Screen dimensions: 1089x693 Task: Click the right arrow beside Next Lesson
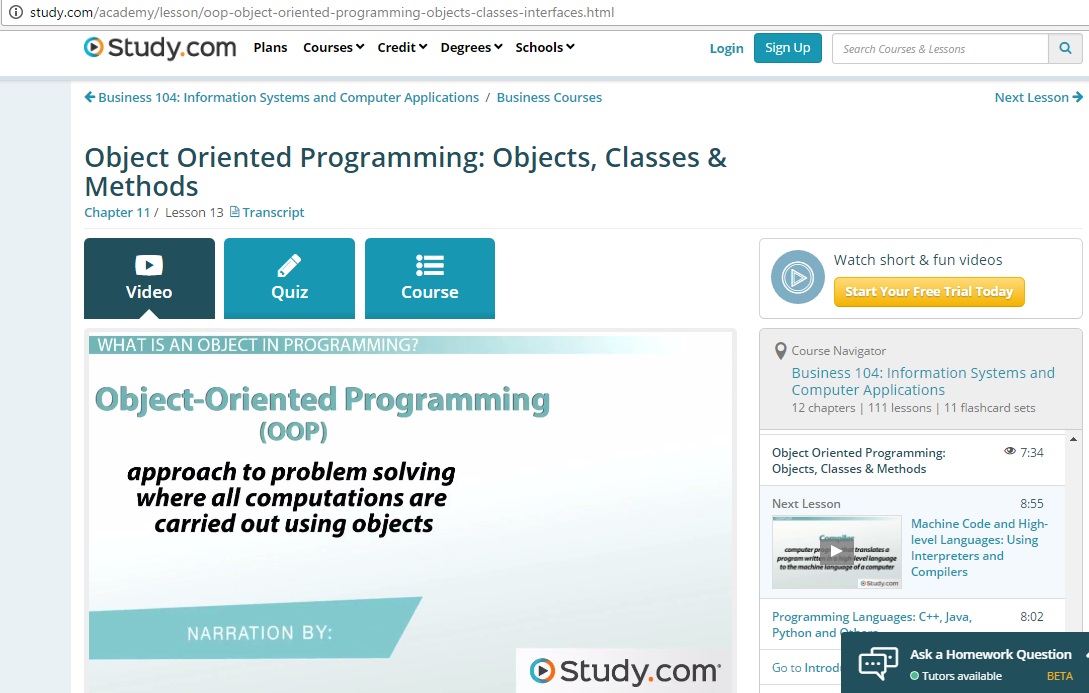coord(1077,97)
